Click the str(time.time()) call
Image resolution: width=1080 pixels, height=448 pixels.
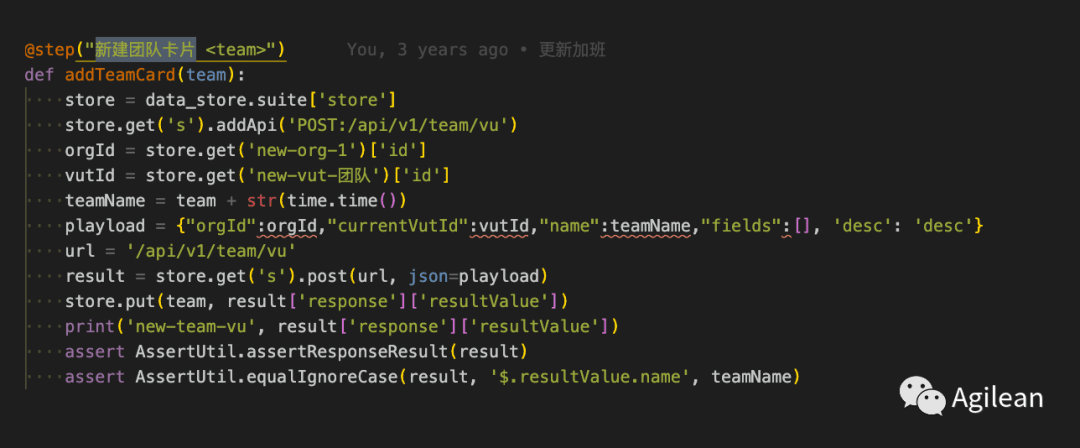pos(326,201)
